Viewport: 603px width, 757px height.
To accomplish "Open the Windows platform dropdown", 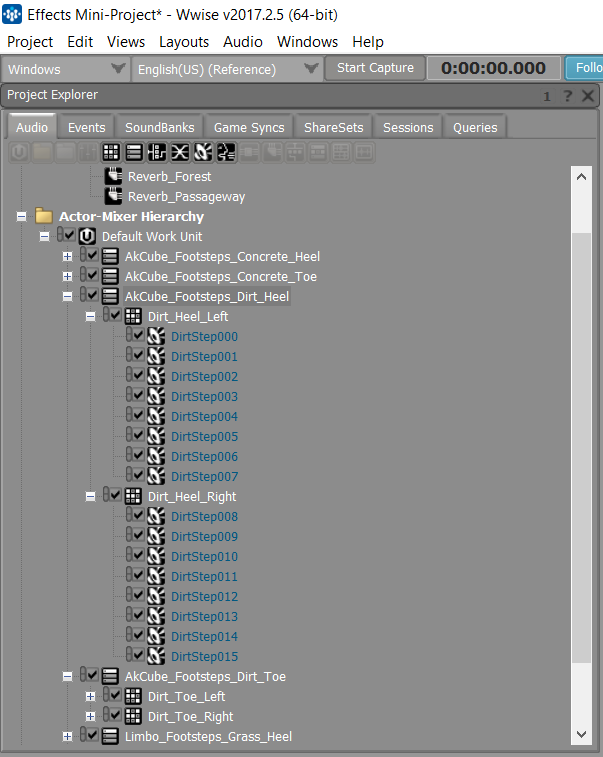I will click(x=66, y=69).
